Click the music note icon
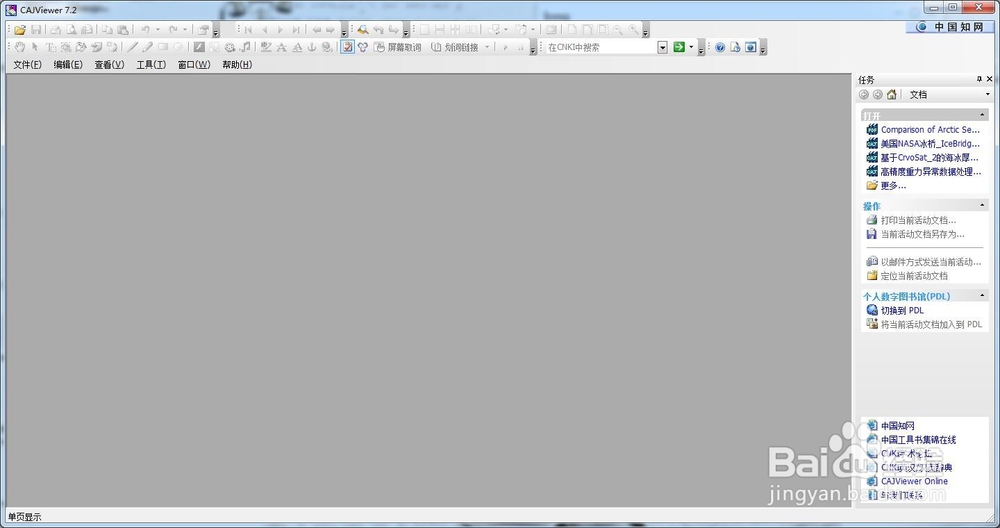This screenshot has width=1000, height=528. [x=246, y=47]
